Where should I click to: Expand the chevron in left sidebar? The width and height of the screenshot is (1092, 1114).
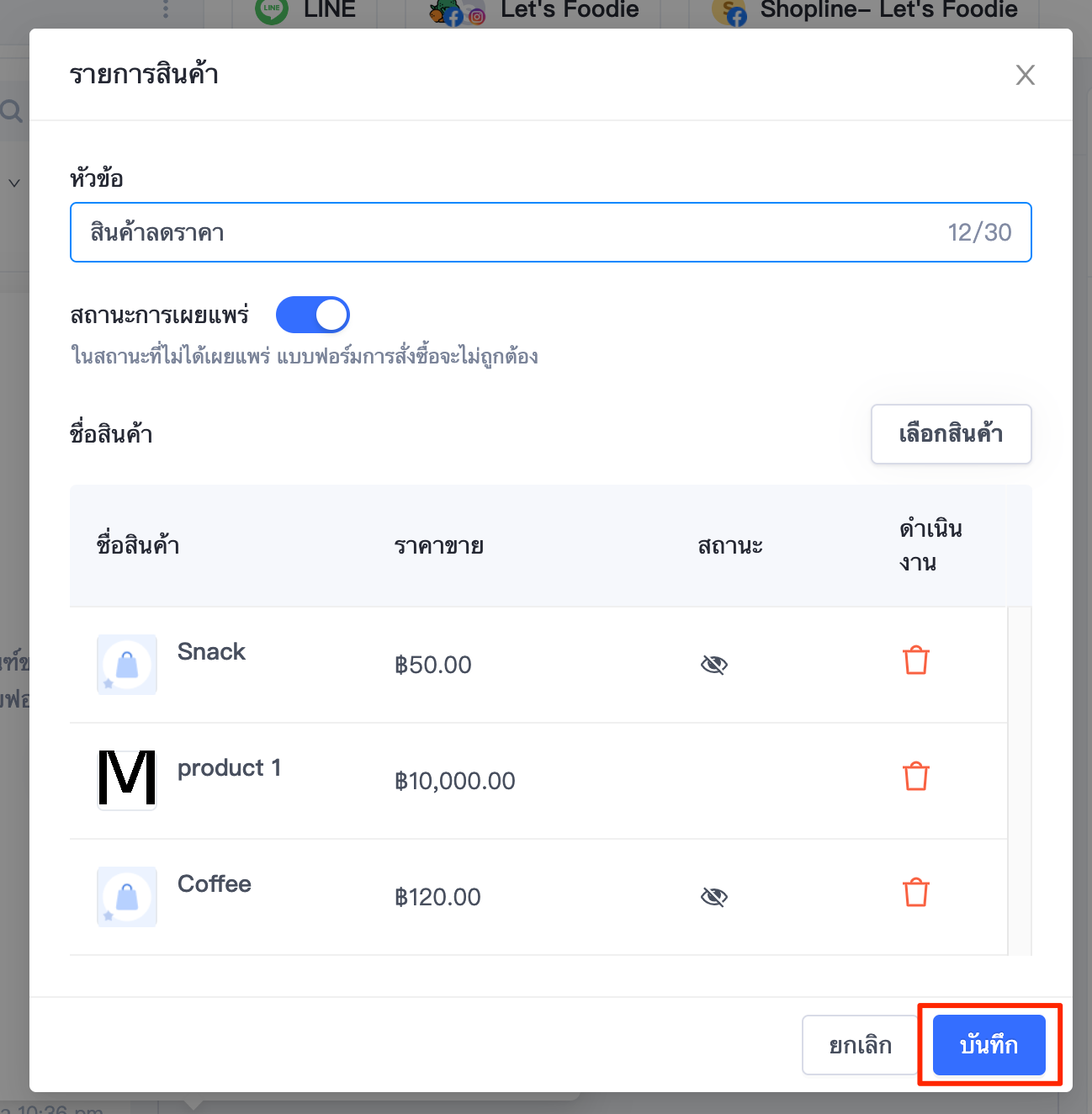tap(14, 183)
